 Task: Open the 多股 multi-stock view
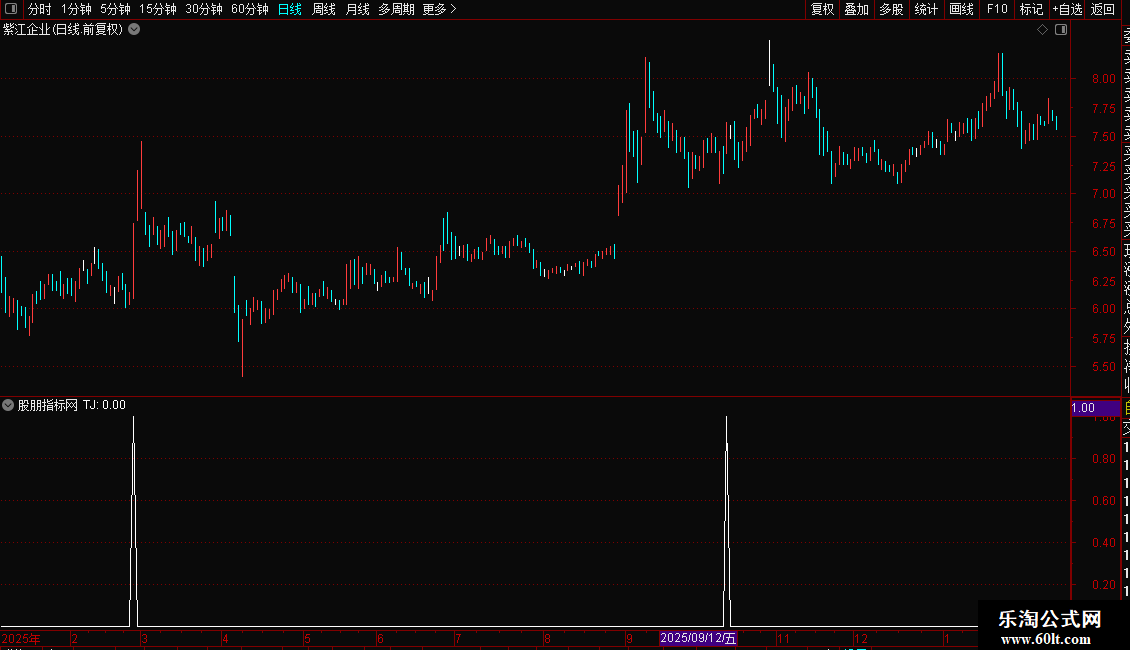click(891, 9)
